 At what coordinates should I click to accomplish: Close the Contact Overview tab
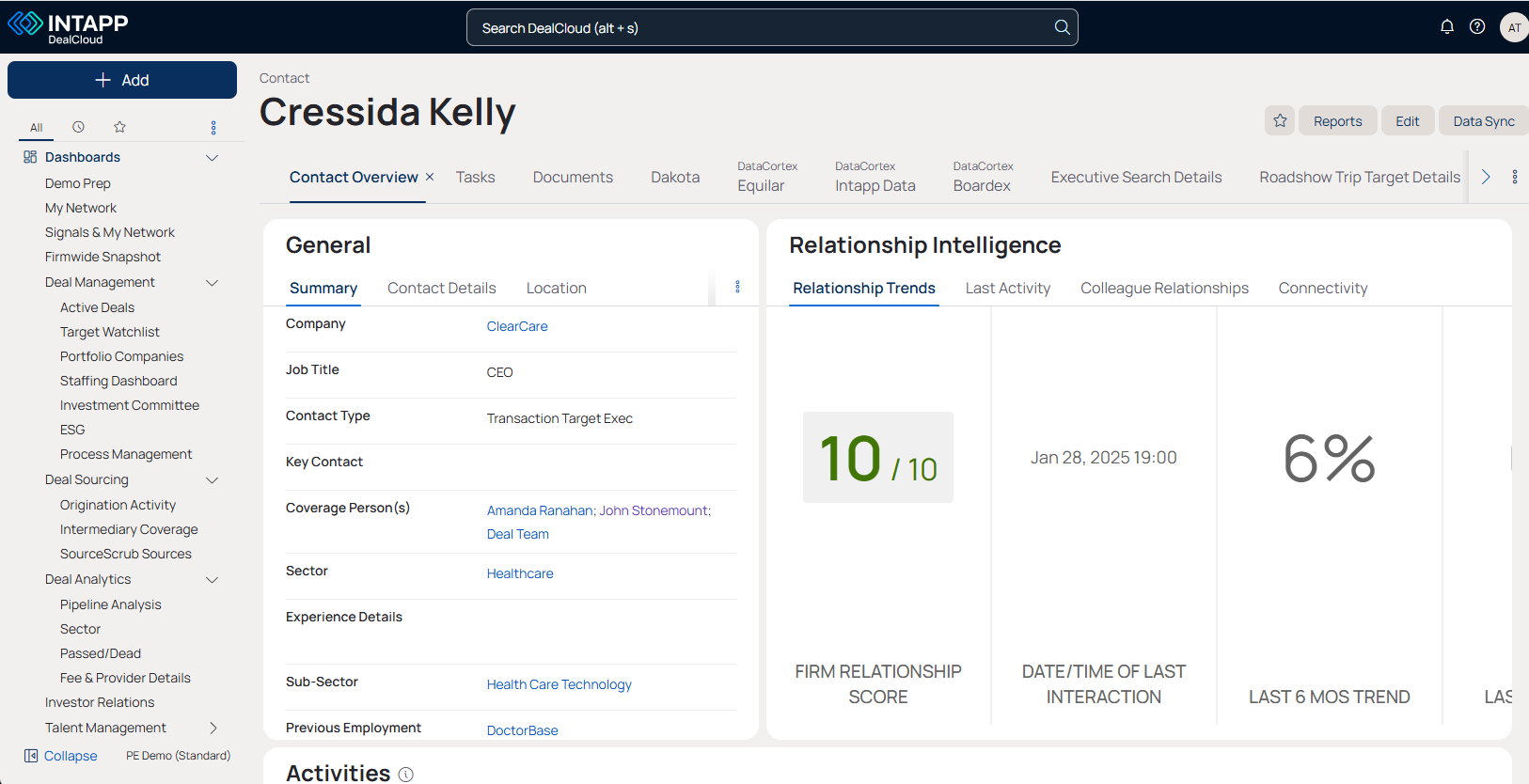click(430, 177)
